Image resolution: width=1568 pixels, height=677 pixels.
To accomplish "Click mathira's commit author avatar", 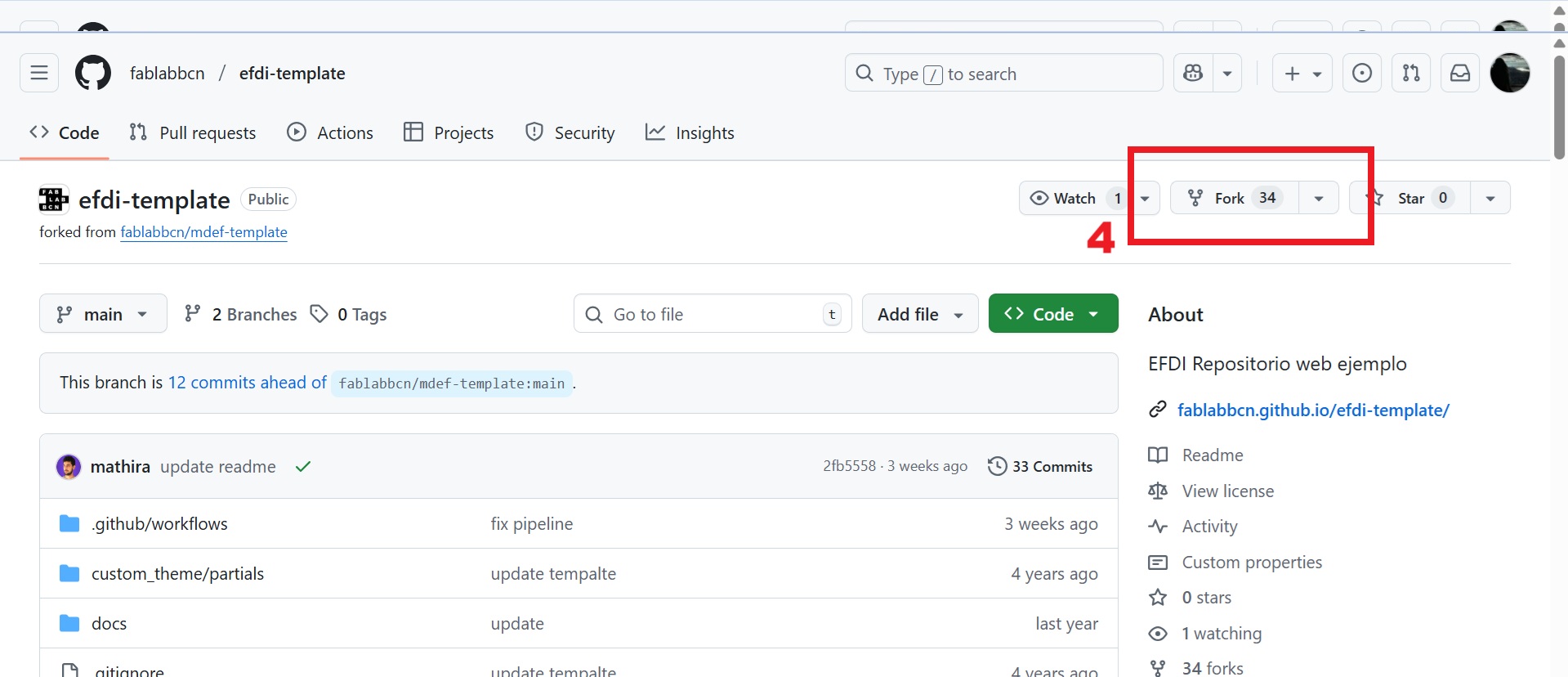I will point(69,467).
